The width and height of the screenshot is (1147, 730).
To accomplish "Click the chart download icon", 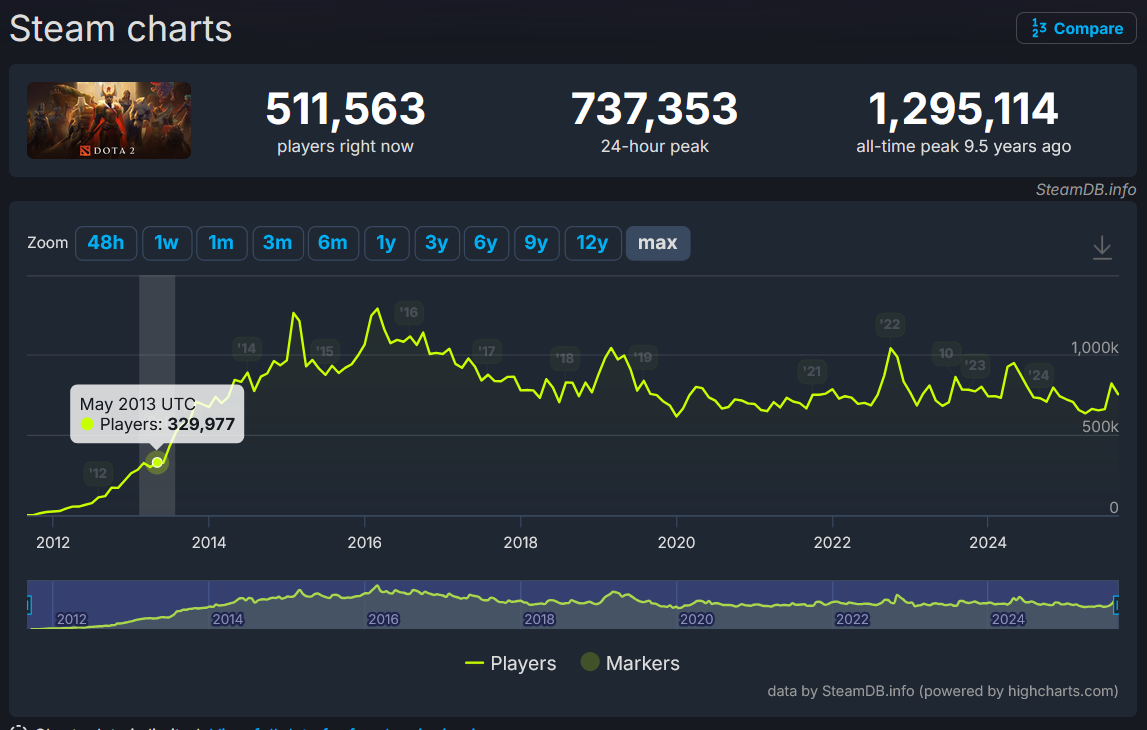I will pos(1102,248).
